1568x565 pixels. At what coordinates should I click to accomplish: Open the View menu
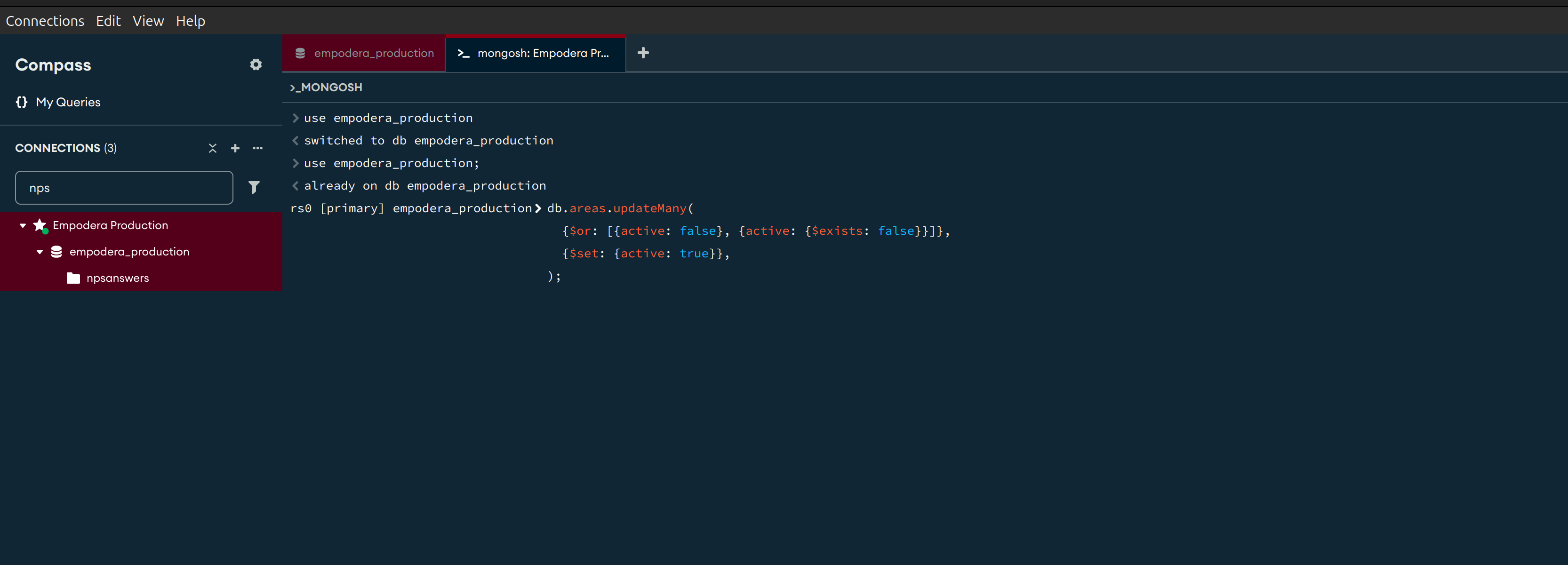(148, 21)
